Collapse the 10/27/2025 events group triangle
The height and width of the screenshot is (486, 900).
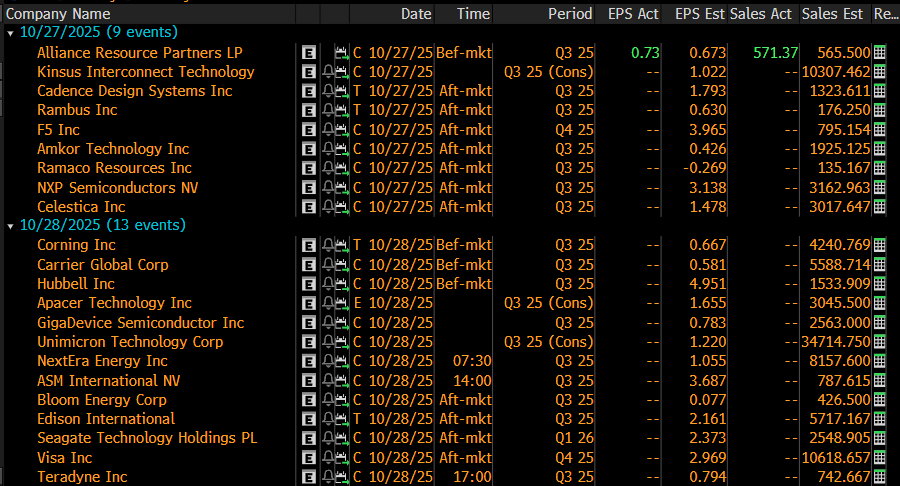coord(10,33)
